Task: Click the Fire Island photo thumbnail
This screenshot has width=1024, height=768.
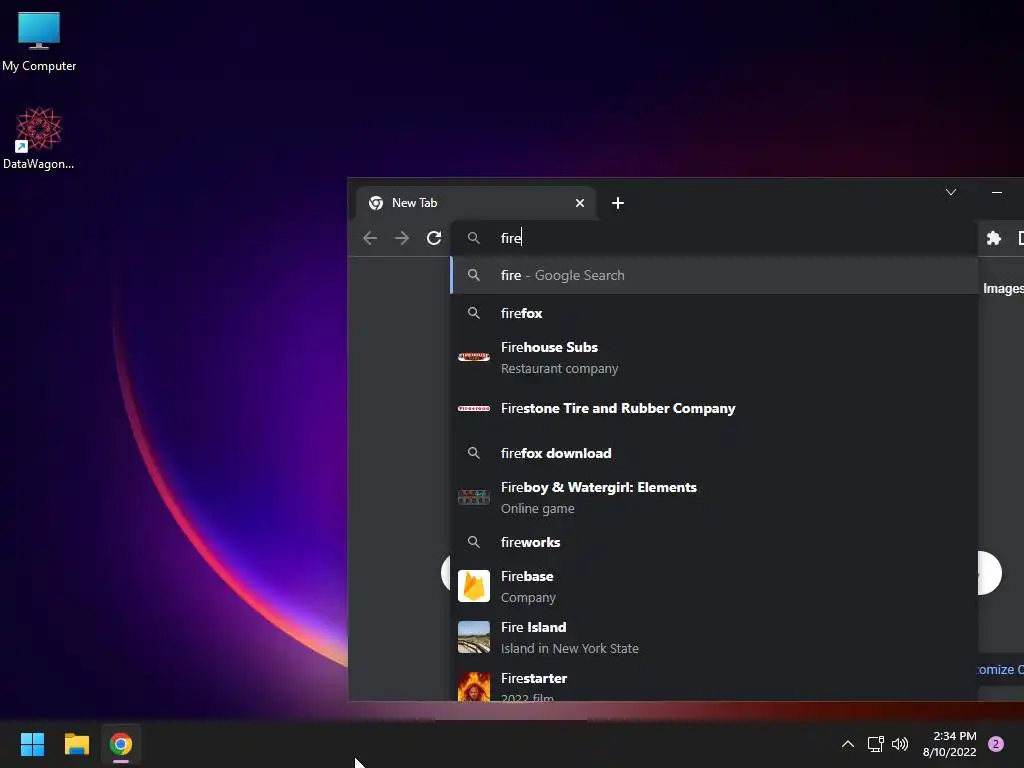Action: [473, 637]
